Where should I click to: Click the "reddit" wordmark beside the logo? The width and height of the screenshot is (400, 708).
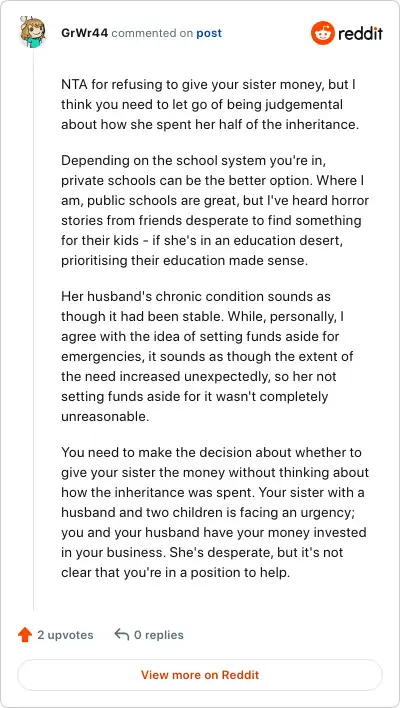(360, 33)
